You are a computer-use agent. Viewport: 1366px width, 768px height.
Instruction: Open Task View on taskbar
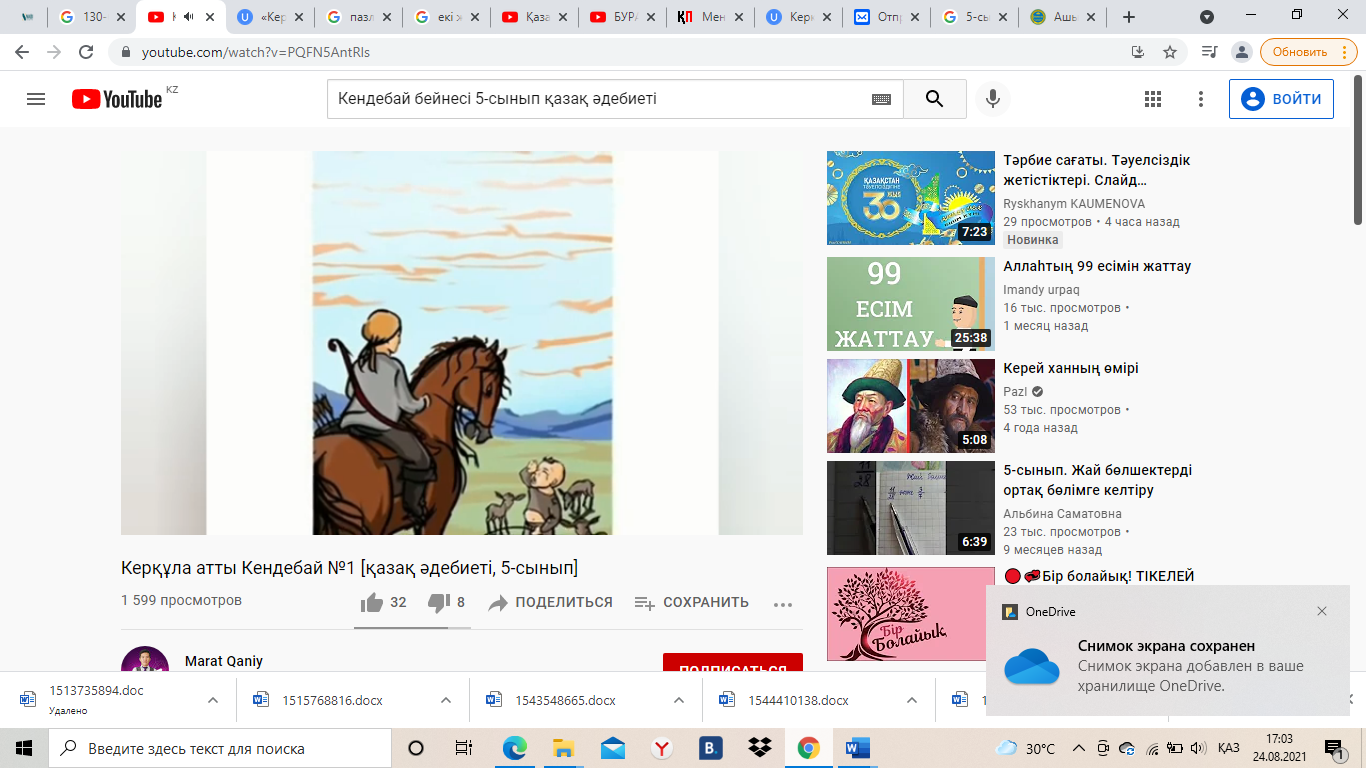(x=464, y=748)
